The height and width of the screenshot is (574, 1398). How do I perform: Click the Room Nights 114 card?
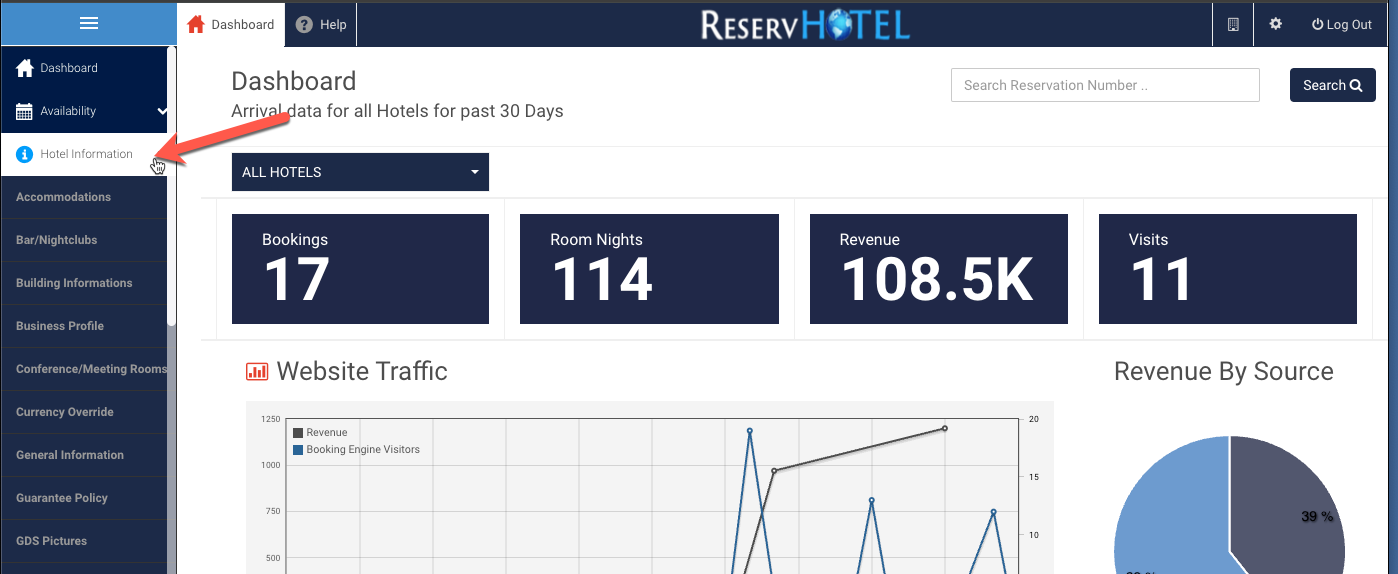649,269
